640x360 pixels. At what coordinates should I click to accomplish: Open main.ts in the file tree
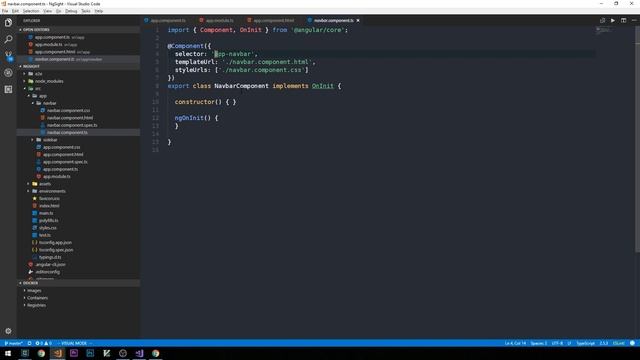tap(78, 213)
